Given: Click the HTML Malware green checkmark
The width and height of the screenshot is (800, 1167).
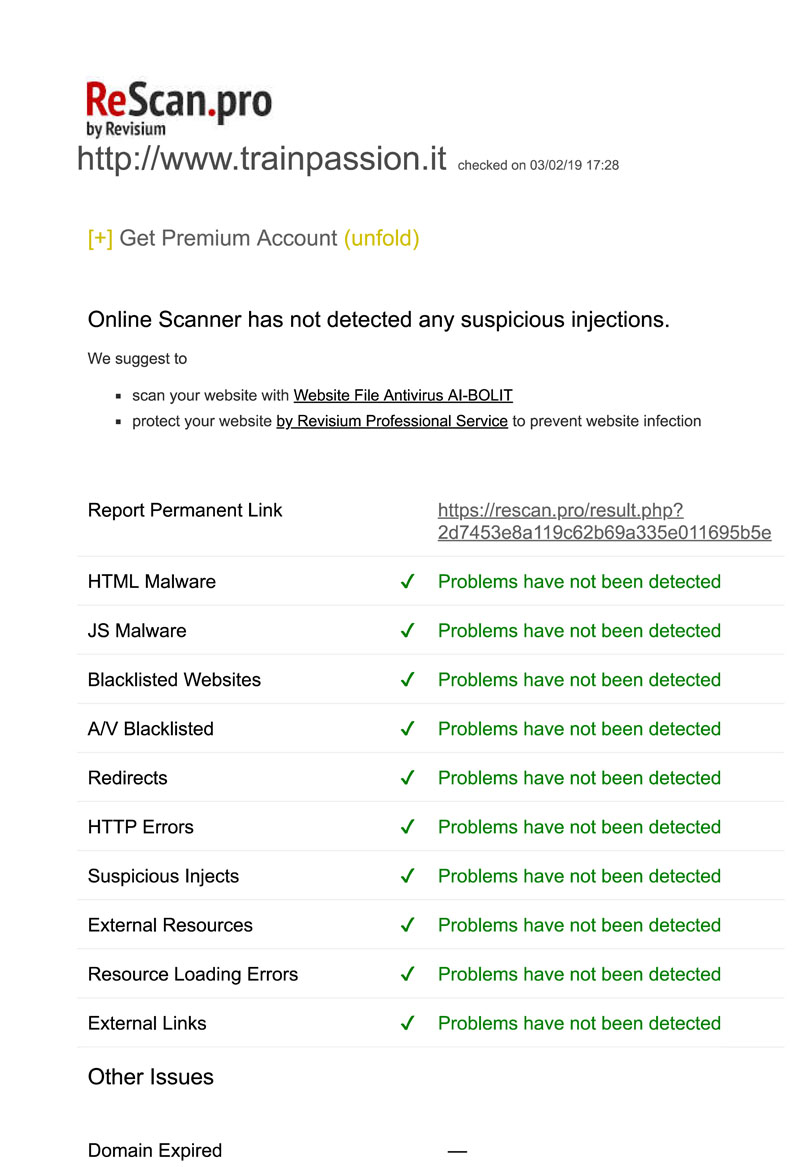Looking at the screenshot, I should pos(407,582).
